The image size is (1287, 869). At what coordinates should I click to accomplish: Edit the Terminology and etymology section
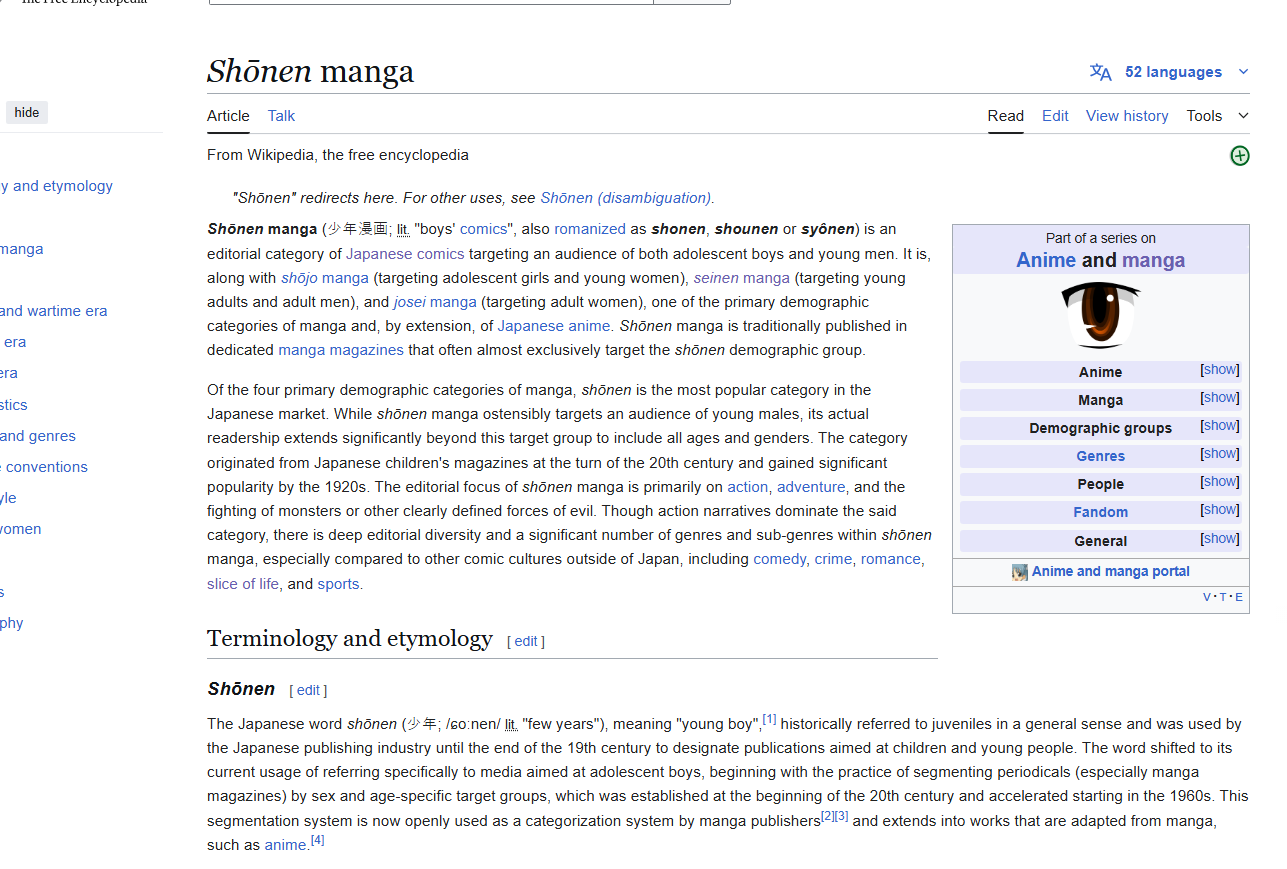526,642
